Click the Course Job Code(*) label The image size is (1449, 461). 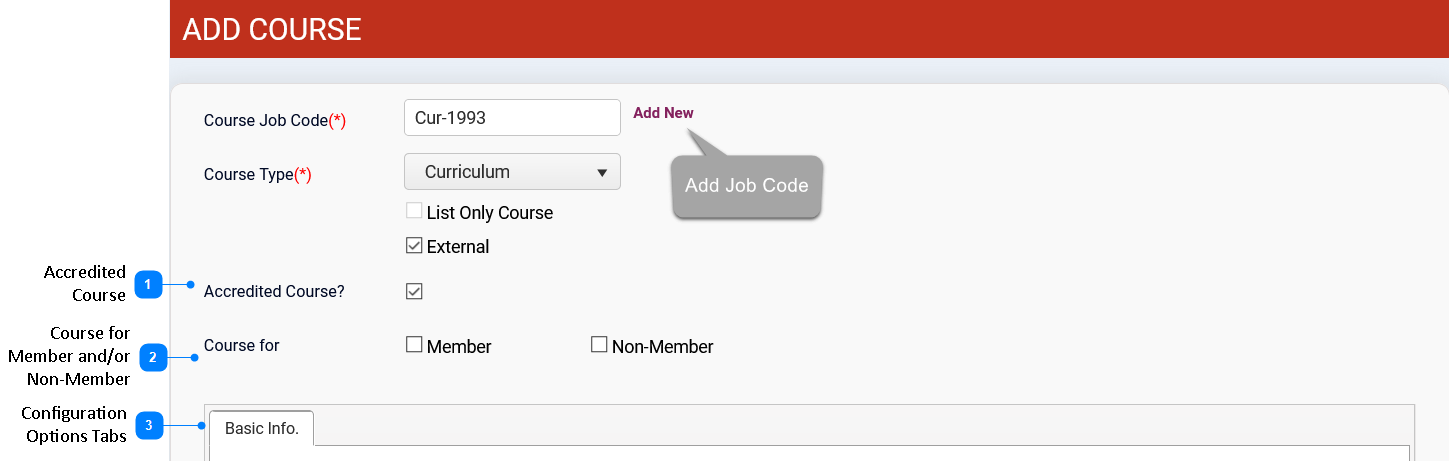coord(275,120)
